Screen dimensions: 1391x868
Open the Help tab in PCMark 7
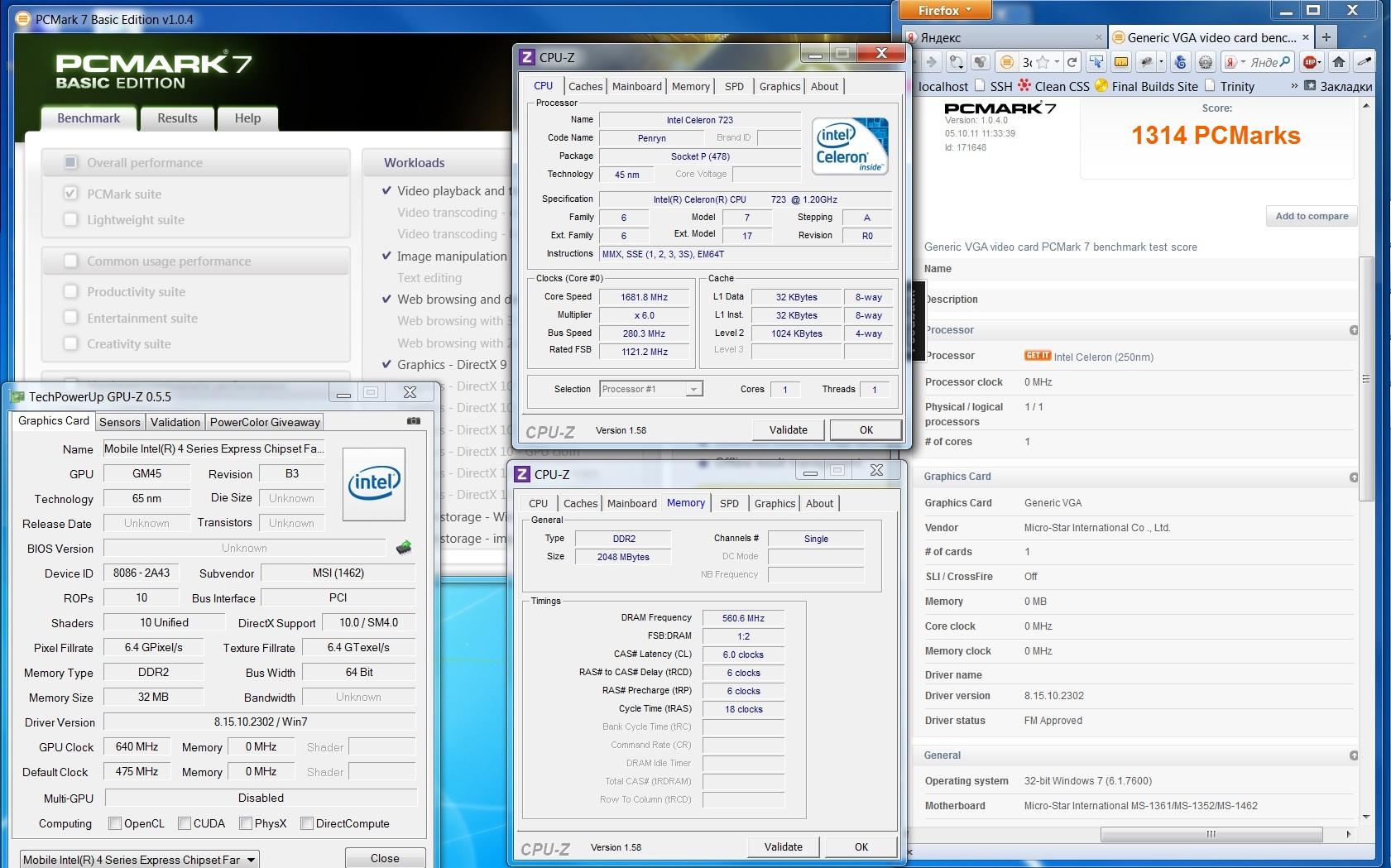pos(247,118)
